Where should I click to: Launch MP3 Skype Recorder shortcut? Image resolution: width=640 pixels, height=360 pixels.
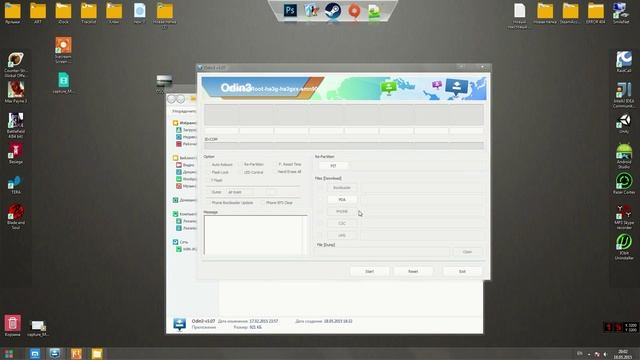pyautogui.click(x=624, y=217)
